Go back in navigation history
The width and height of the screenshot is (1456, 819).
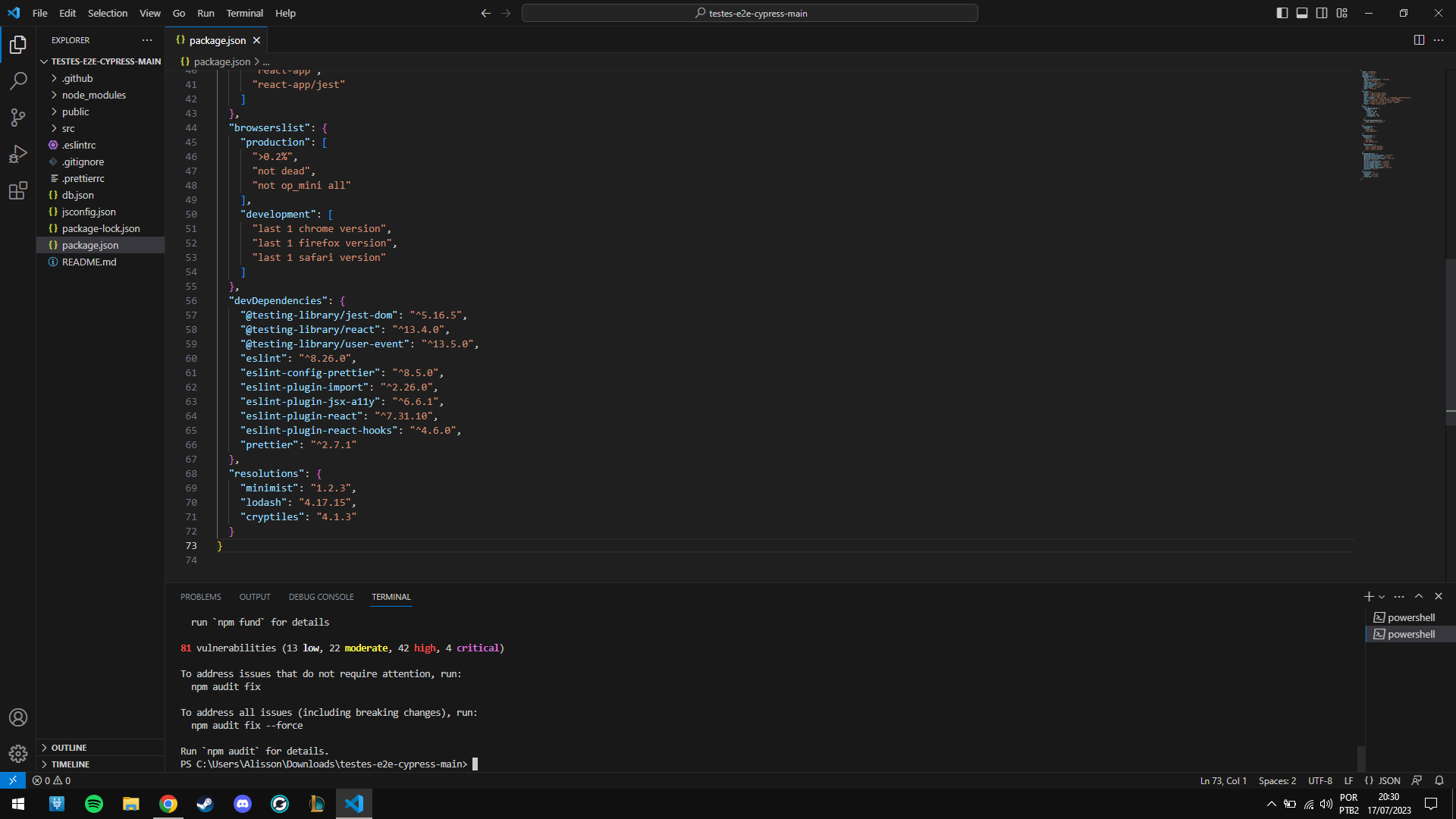(x=486, y=13)
